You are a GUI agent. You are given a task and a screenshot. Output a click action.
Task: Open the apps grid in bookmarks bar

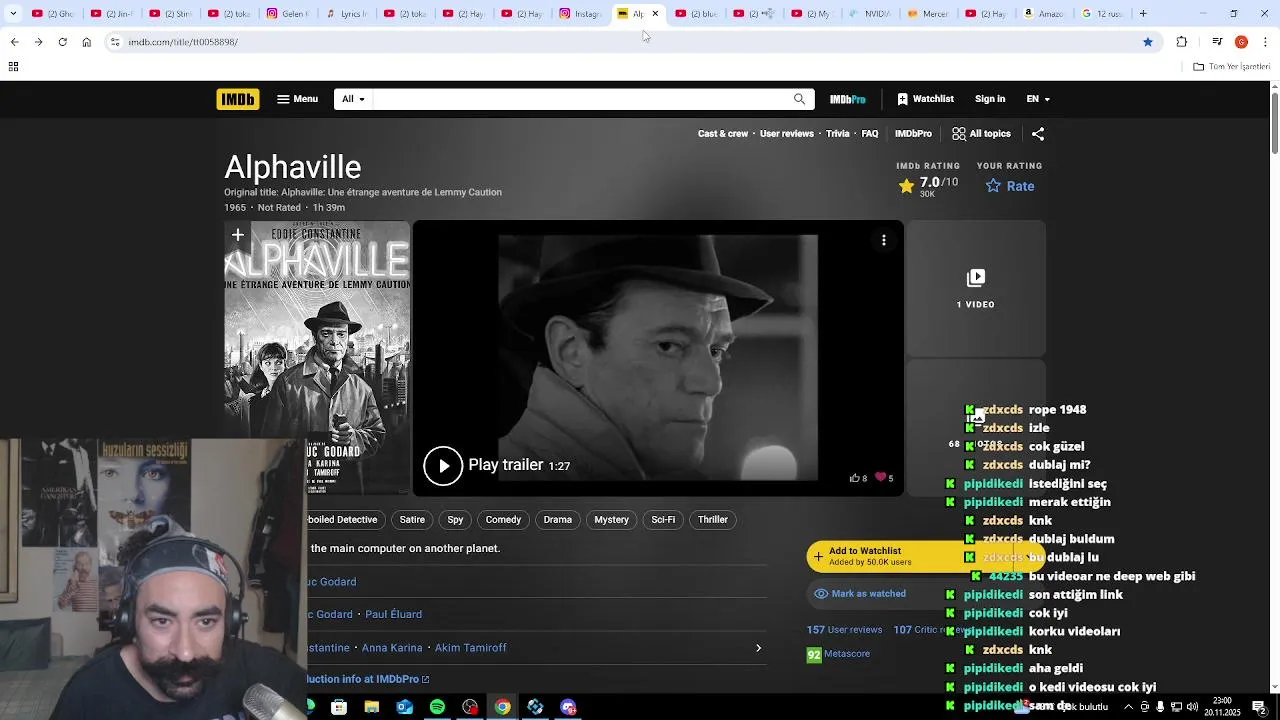tap(13, 67)
